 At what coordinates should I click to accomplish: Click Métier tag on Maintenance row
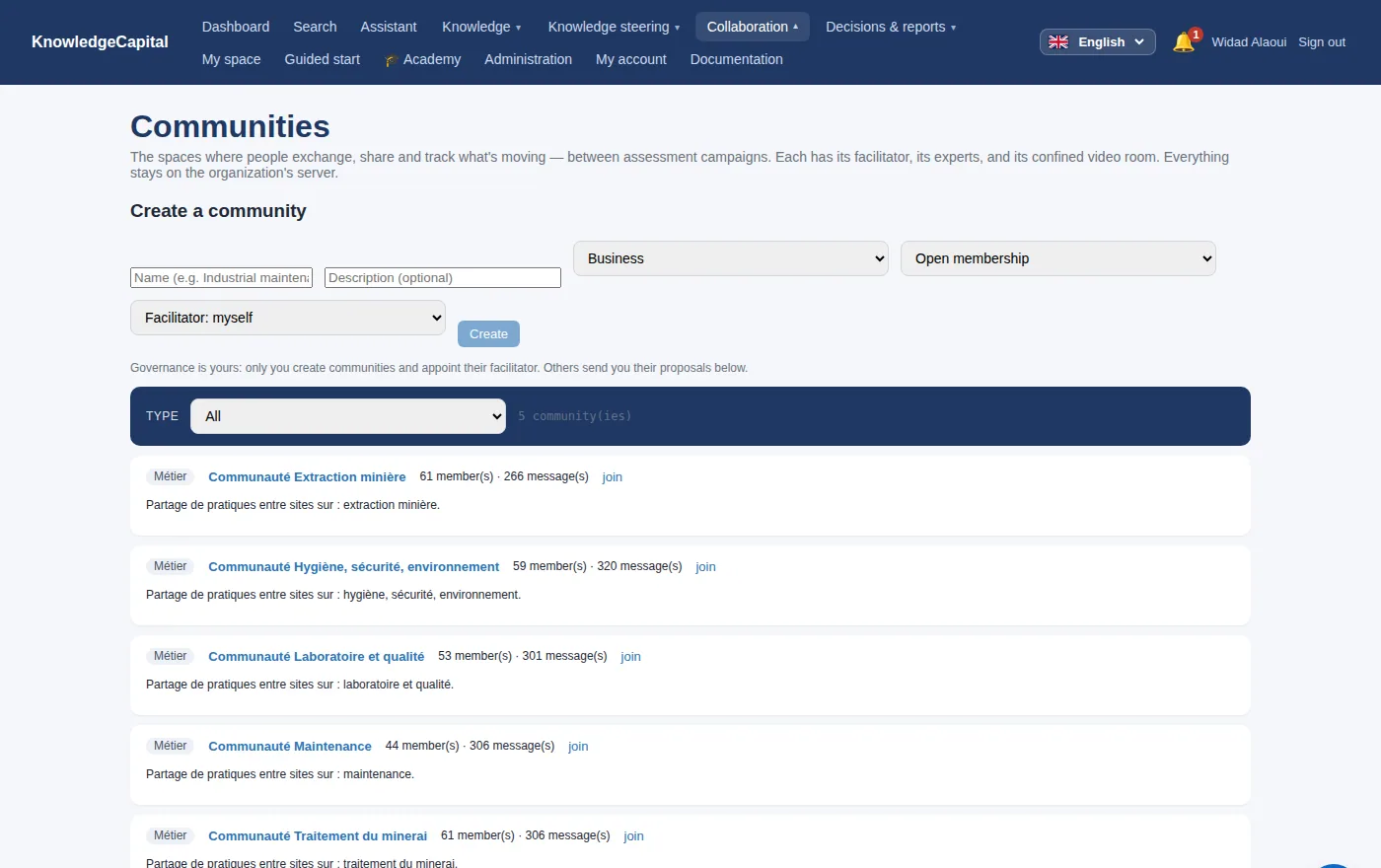pos(170,746)
